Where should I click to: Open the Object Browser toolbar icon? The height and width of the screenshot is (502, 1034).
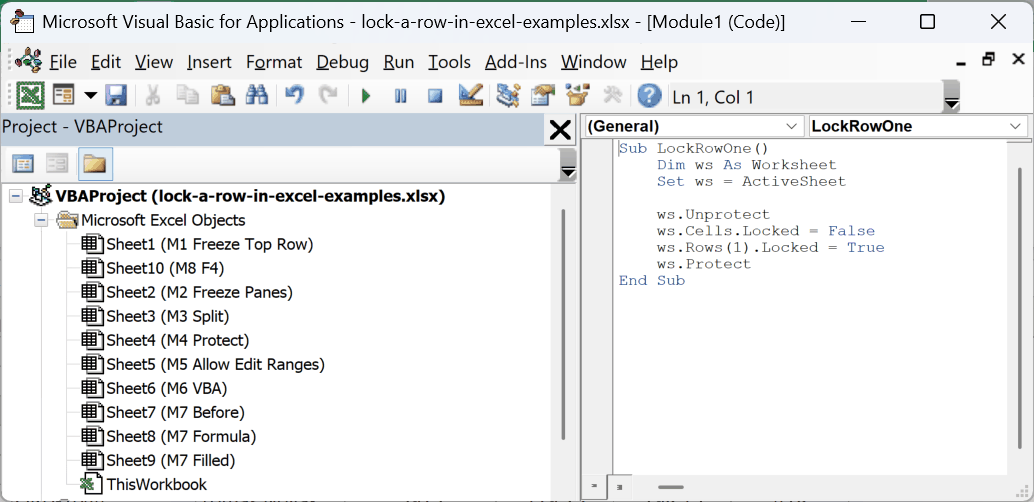578,96
